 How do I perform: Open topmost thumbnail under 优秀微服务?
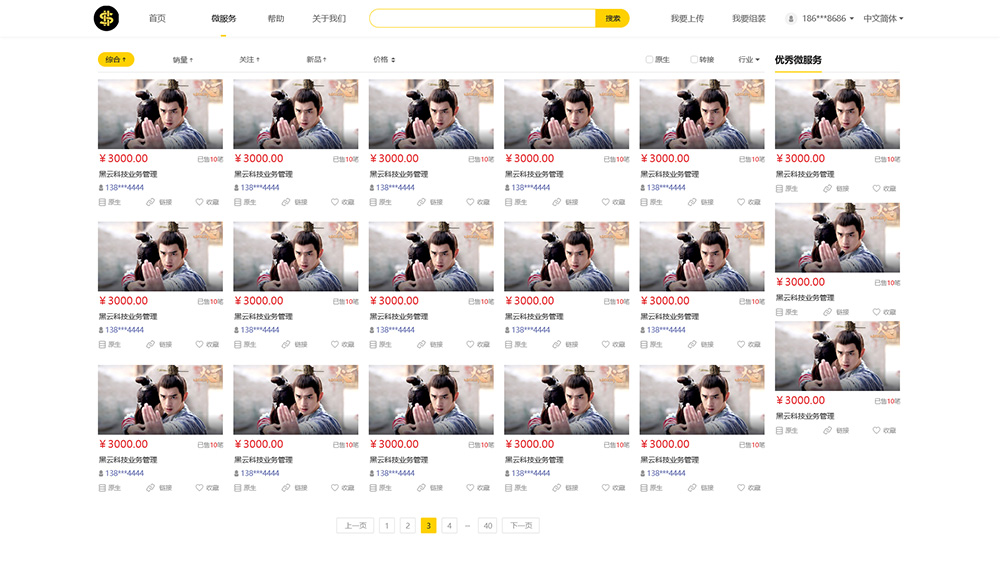837,114
